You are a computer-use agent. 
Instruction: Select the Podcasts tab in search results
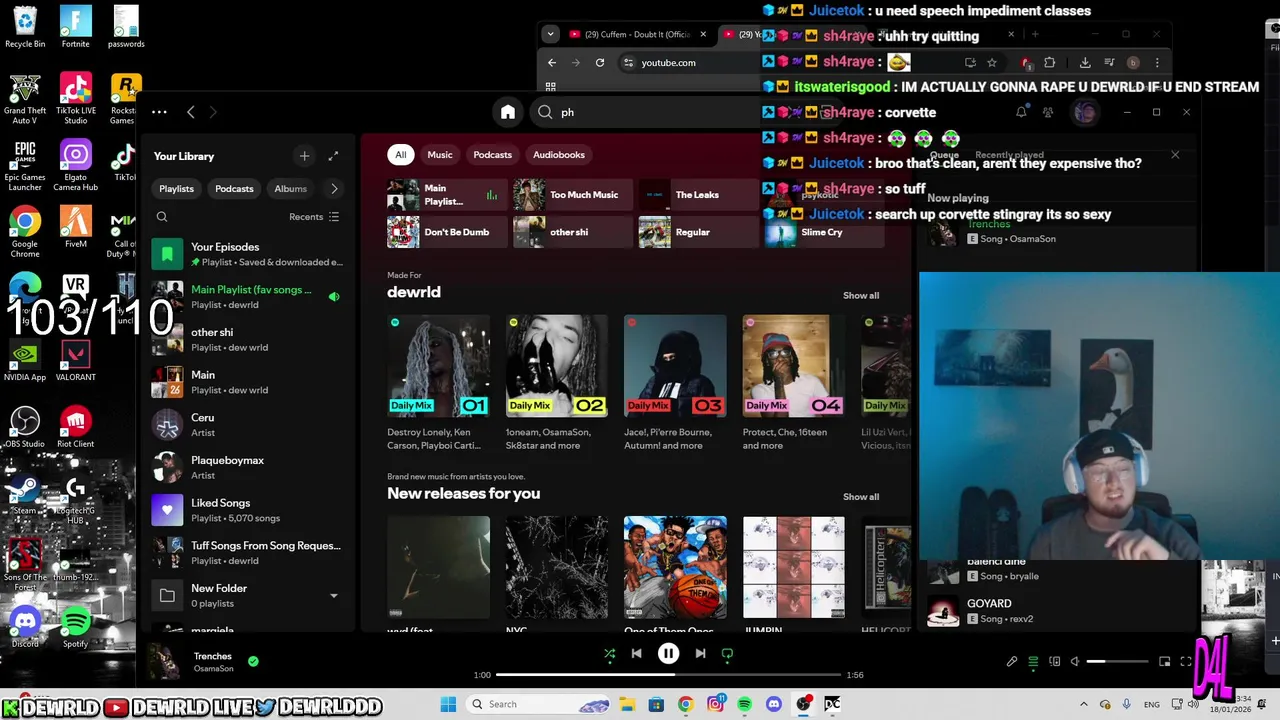(x=492, y=155)
